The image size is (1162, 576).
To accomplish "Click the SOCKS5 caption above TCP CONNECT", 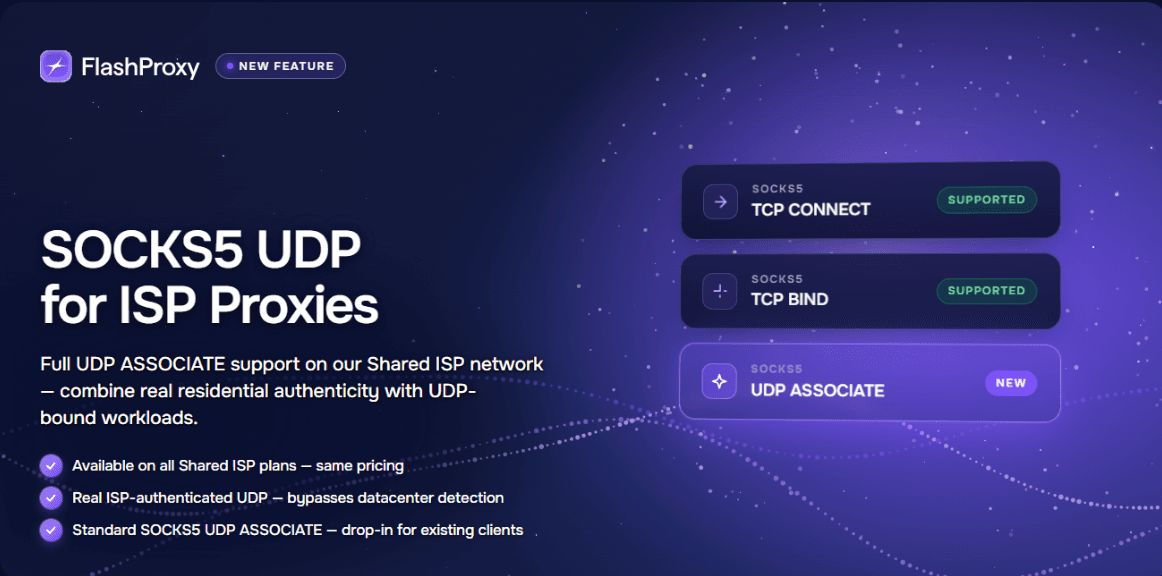I will coord(777,189).
